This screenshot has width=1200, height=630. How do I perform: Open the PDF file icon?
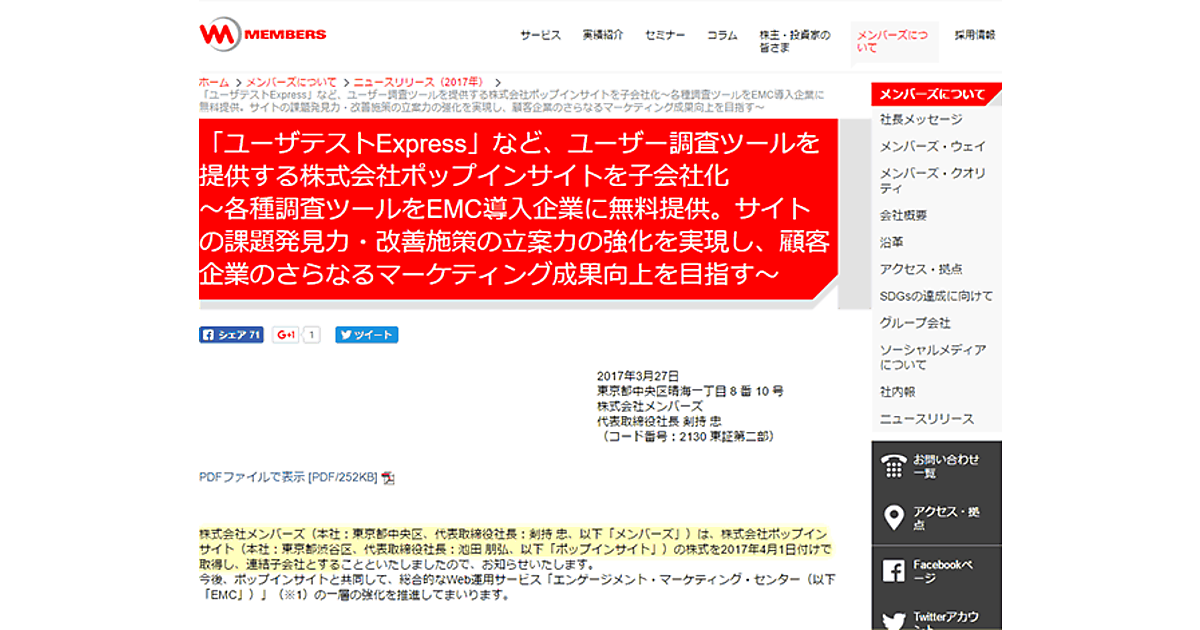389,478
